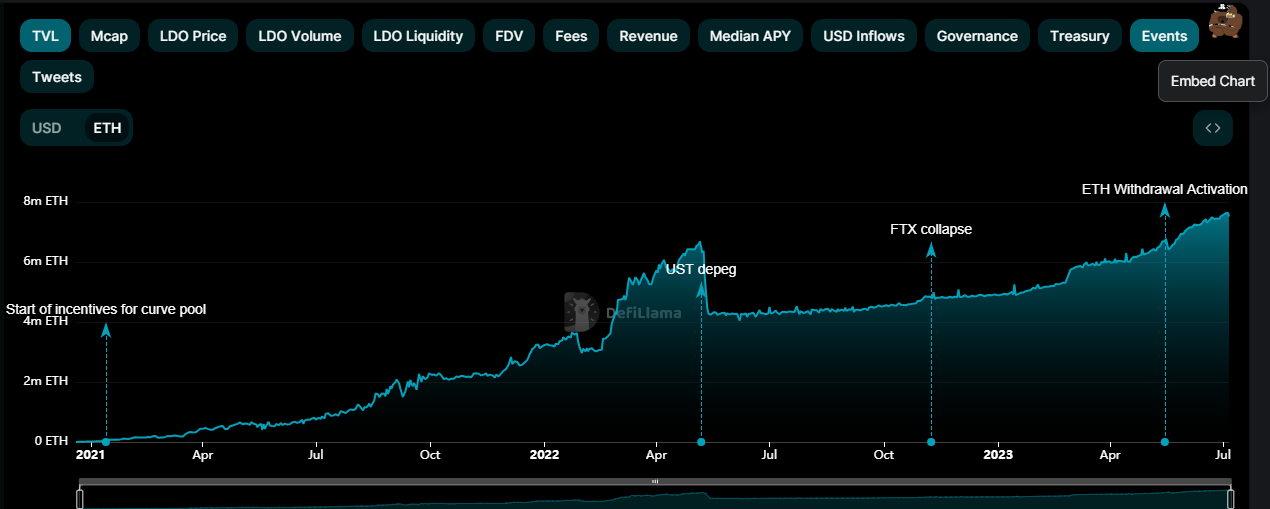
Task: Click 'Start of incentives for curve pool' label
Action: pos(106,309)
